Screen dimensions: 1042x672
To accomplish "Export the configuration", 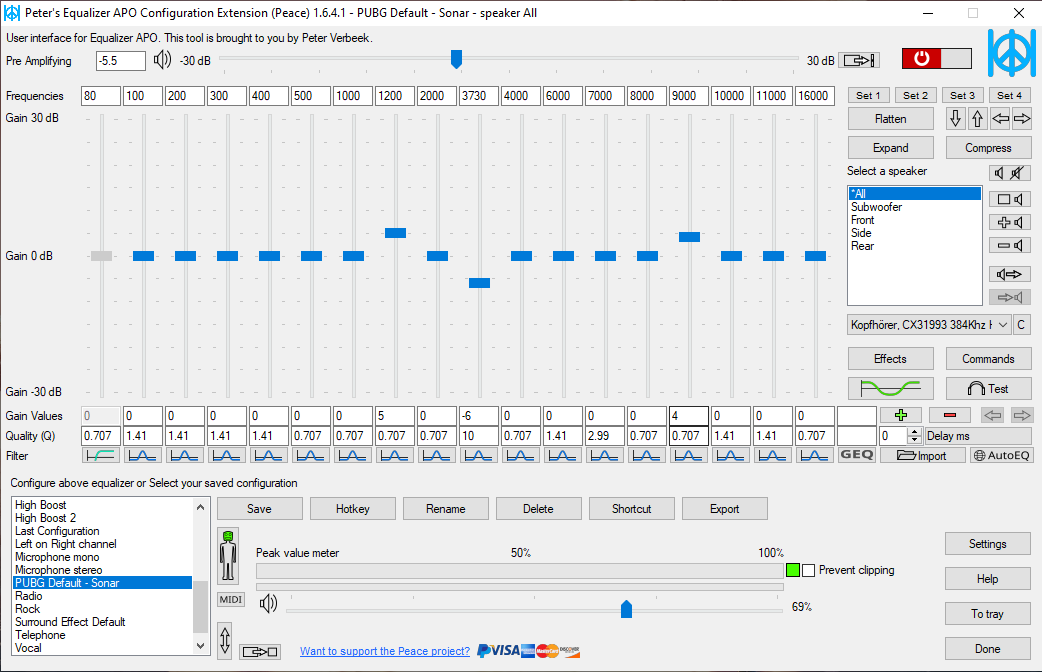I will [724, 508].
